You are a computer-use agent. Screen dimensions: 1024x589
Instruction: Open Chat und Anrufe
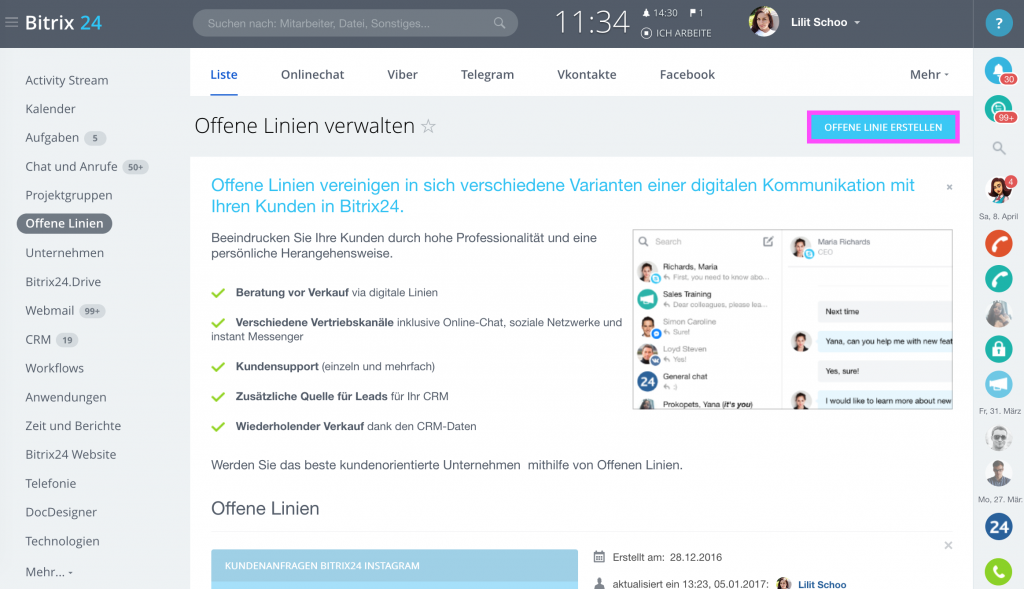71,167
